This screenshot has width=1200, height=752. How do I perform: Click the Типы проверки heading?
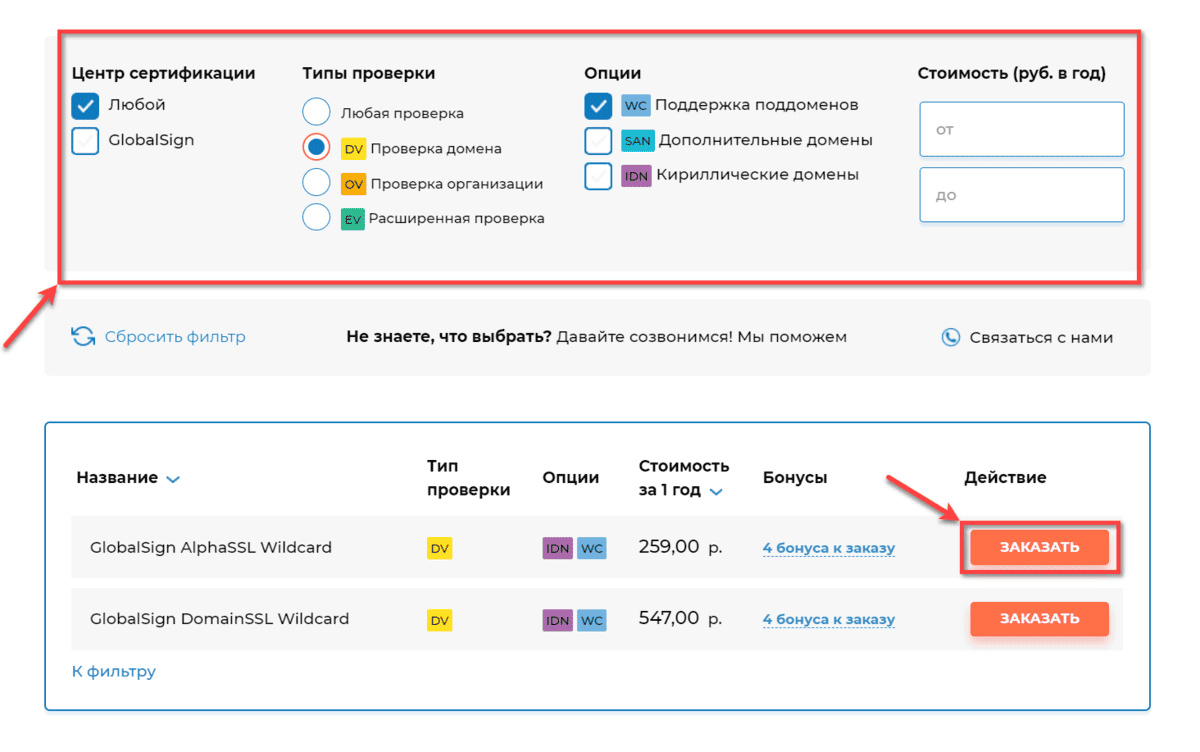coord(368,73)
